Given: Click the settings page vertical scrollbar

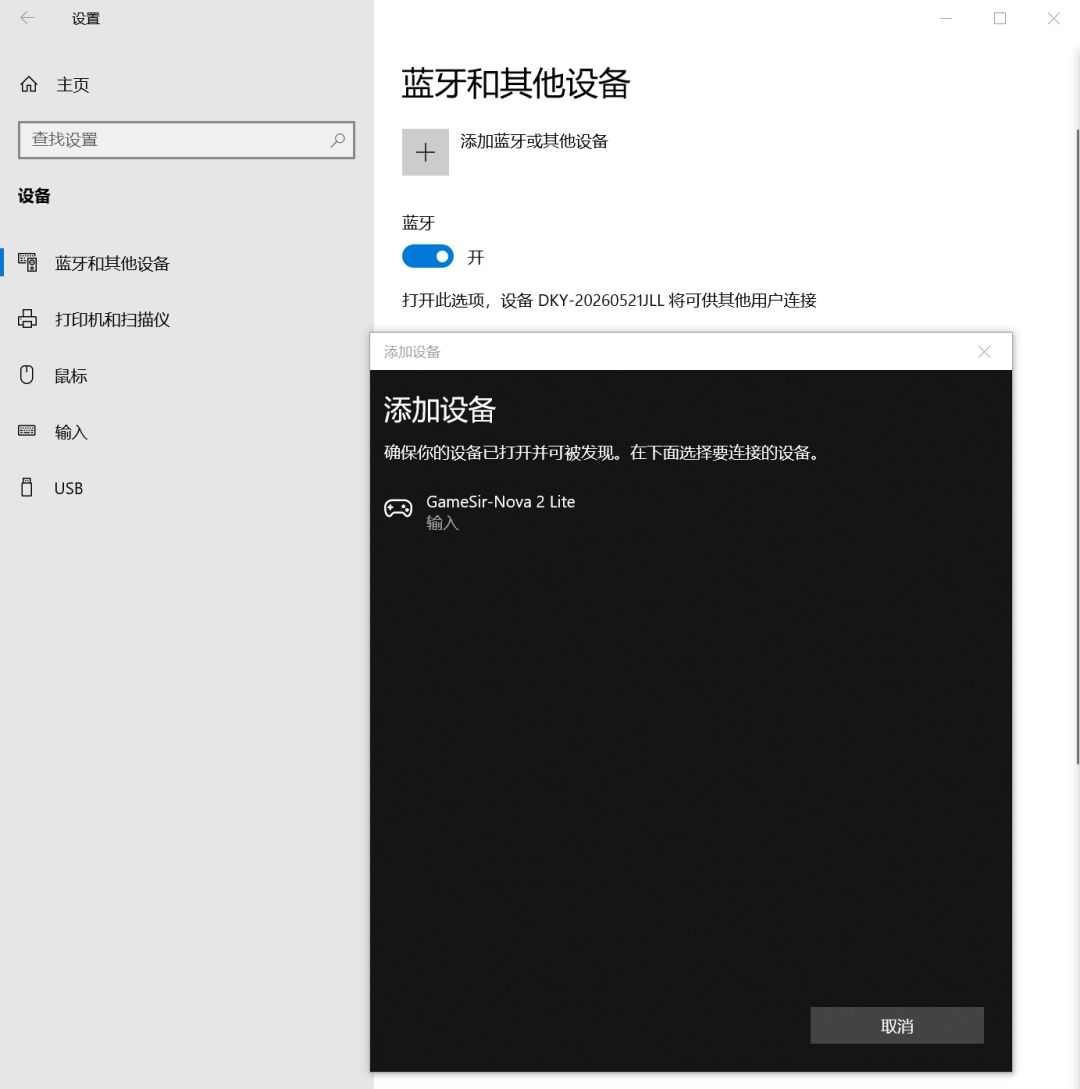Looking at the screenshot, I should [1077, 447].
